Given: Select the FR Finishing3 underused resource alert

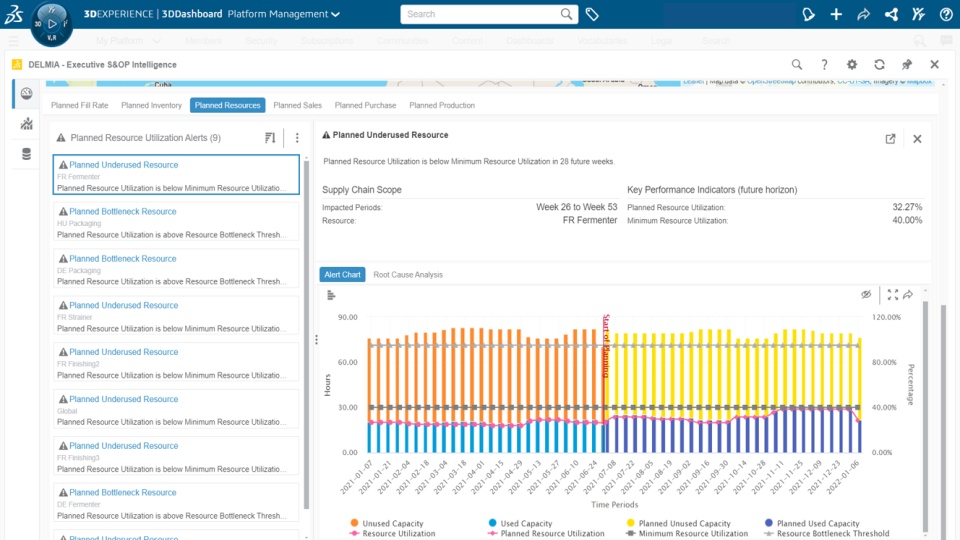Looking at the screenshot, I should pyautogui.click(x=176, y=457).
